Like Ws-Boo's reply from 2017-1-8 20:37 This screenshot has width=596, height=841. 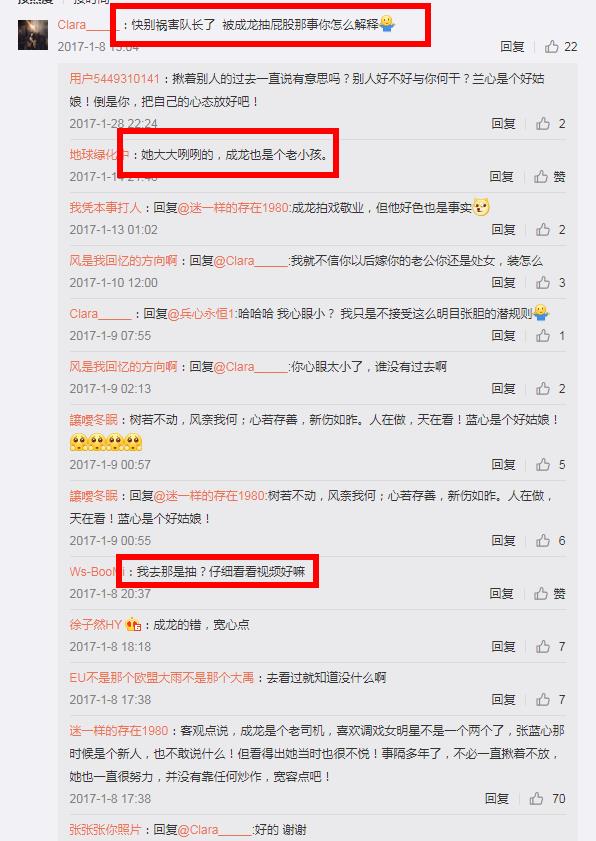click(541, 593)
